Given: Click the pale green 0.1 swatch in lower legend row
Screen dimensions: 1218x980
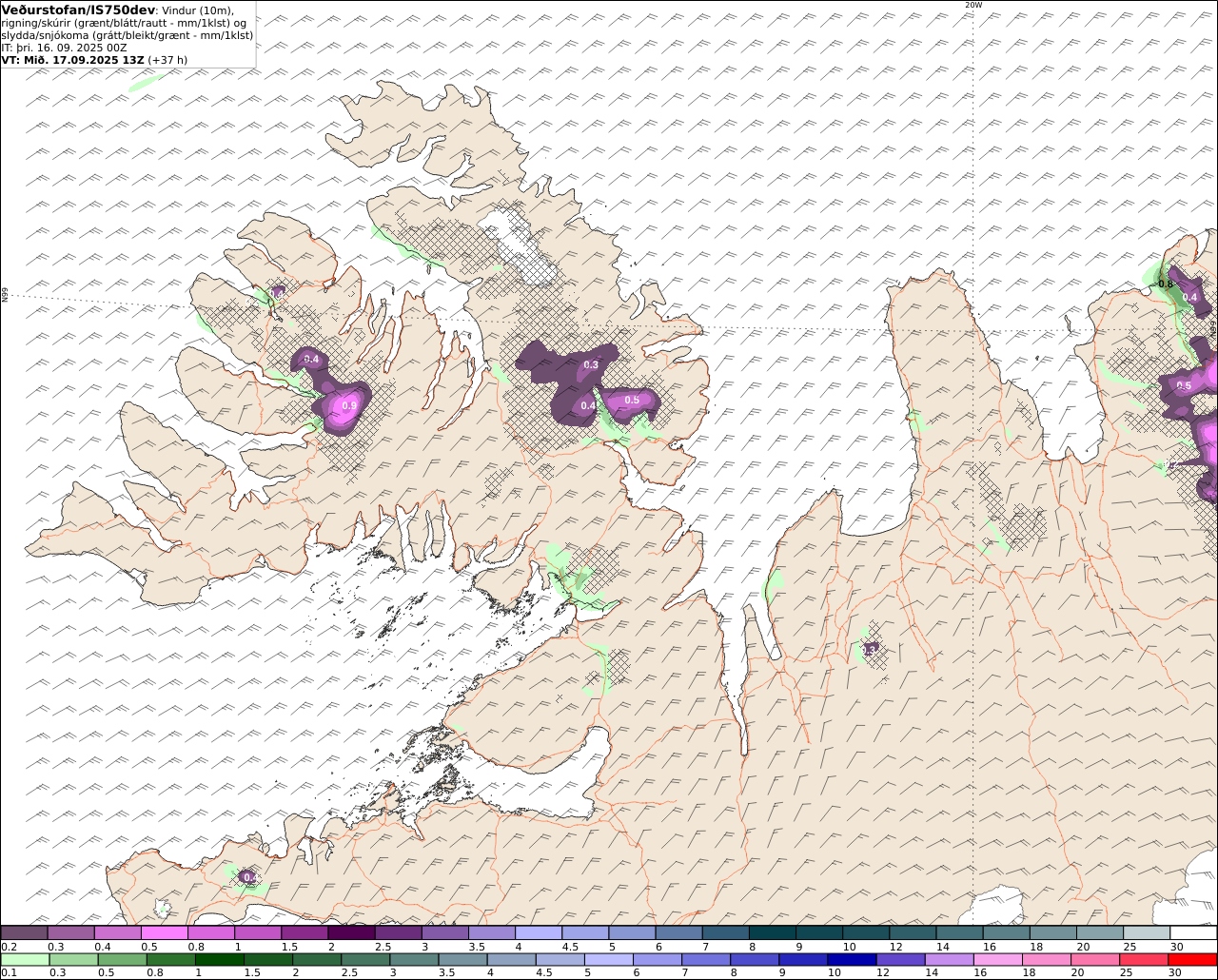Looking at the screenshot, I should (x=25, y=959).
